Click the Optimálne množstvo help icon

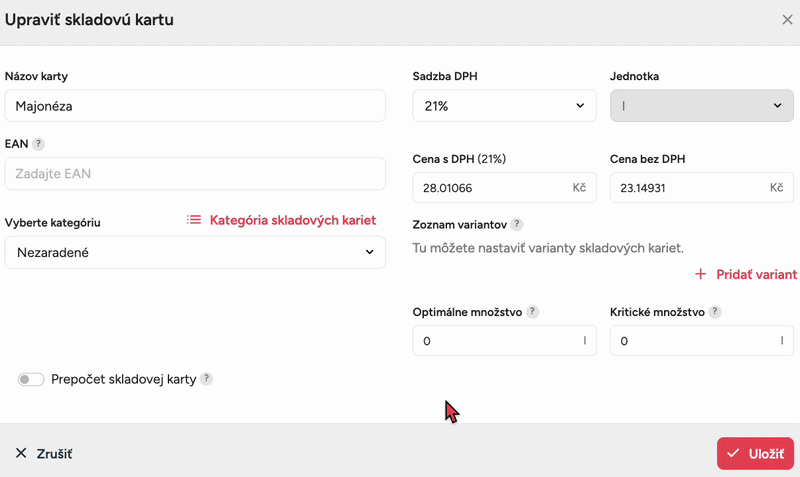(x=532, y=312)
